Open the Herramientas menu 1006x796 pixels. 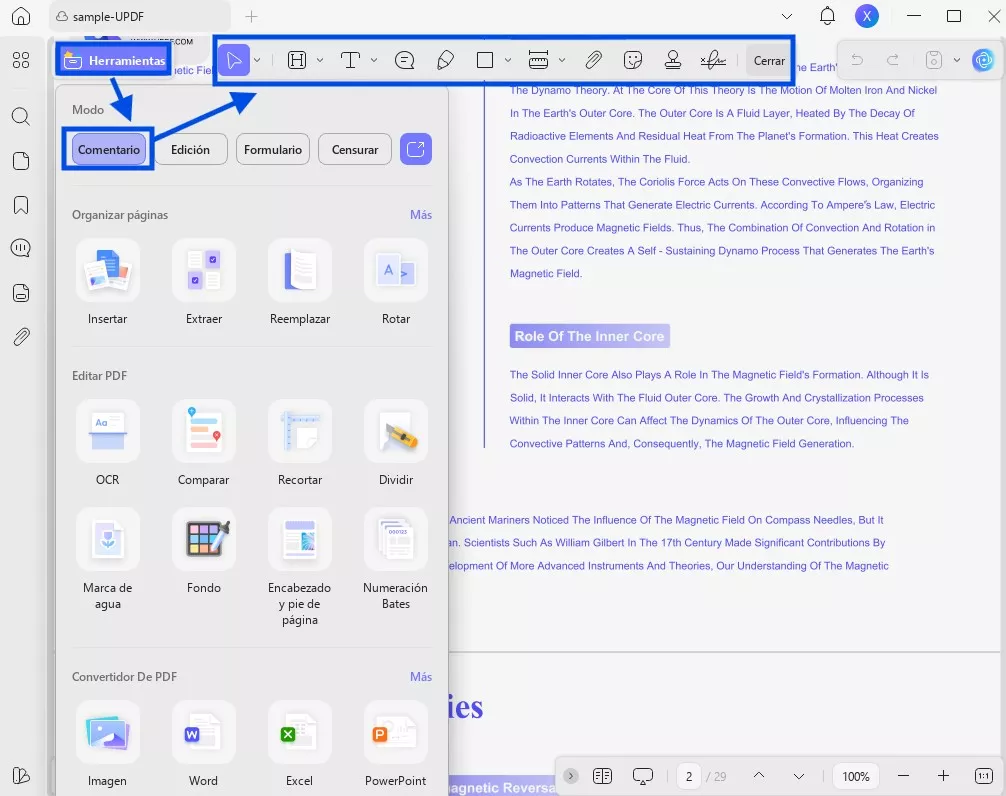(x=114, y=61)
